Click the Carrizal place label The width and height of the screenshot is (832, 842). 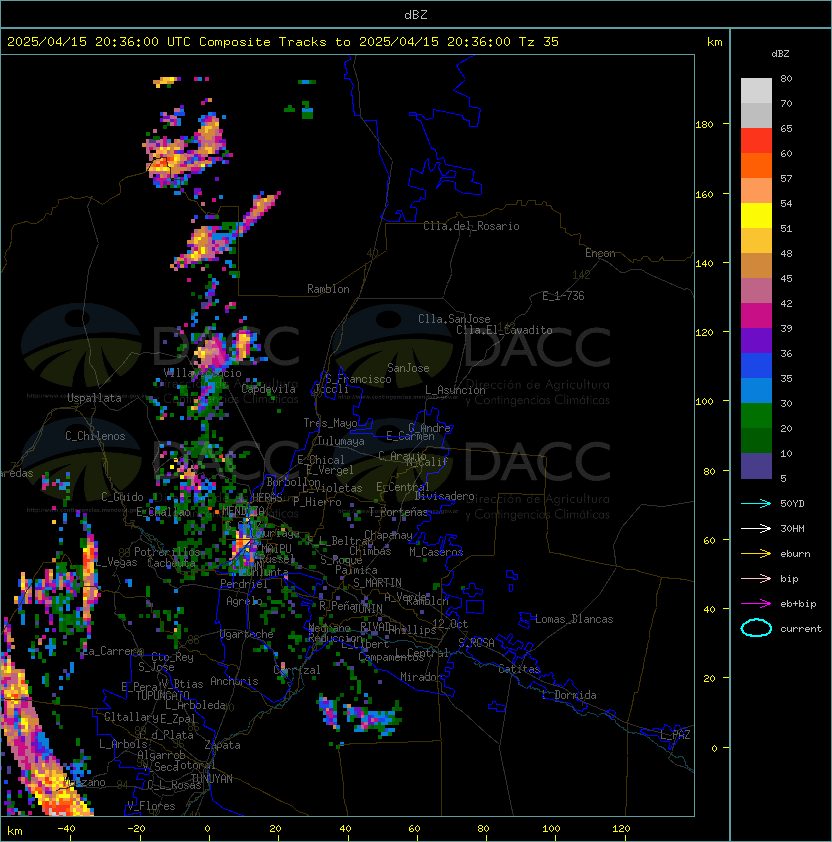point(296,670)
